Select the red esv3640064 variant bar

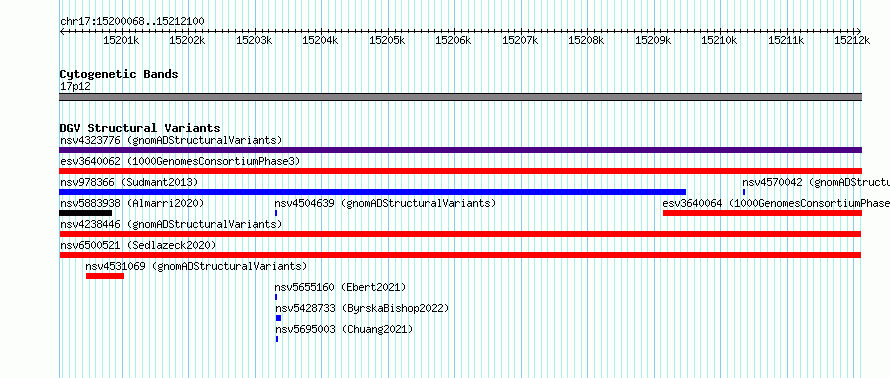click(x=762, y=213)
